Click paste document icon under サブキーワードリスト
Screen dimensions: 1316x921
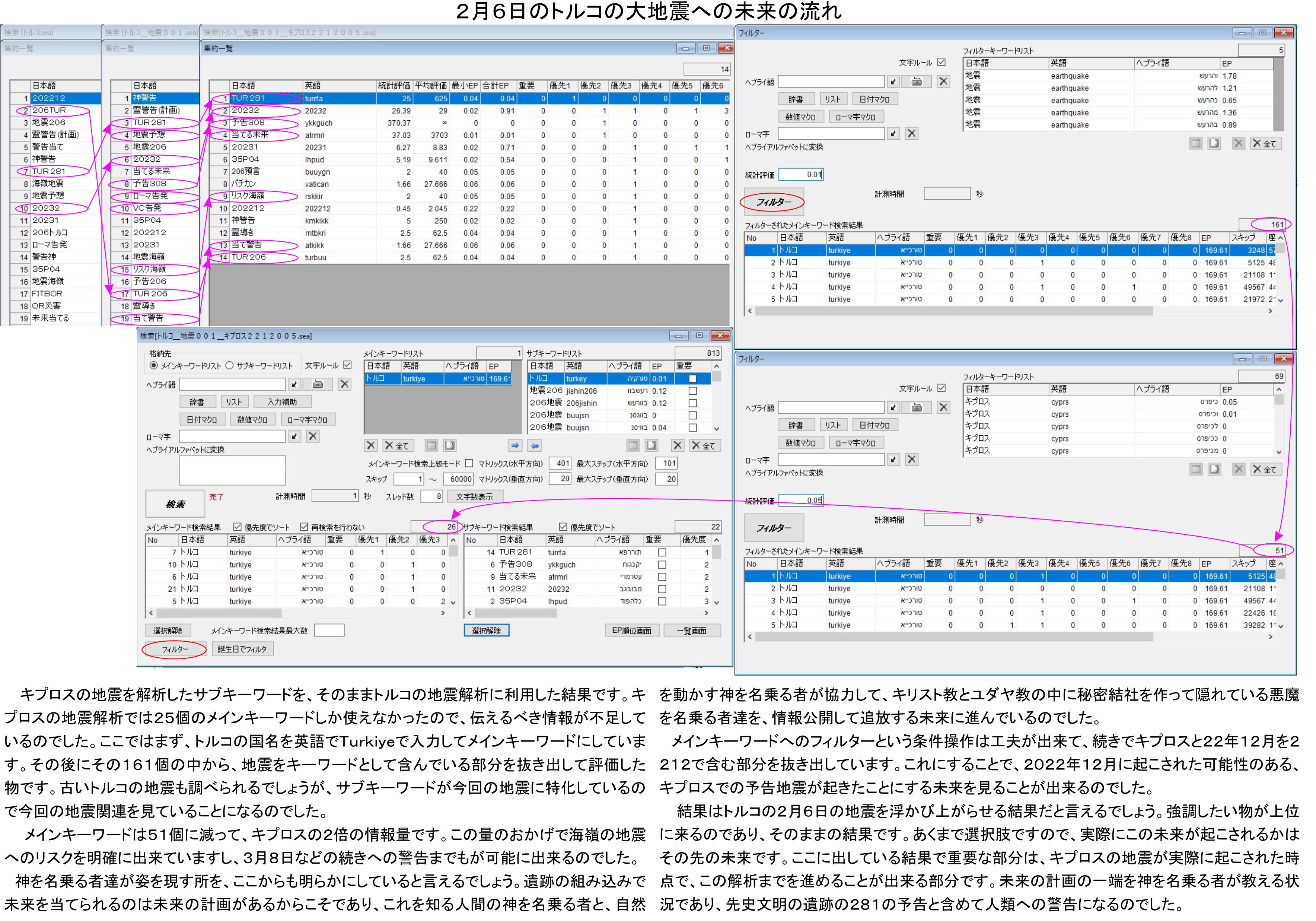point(652,445)
